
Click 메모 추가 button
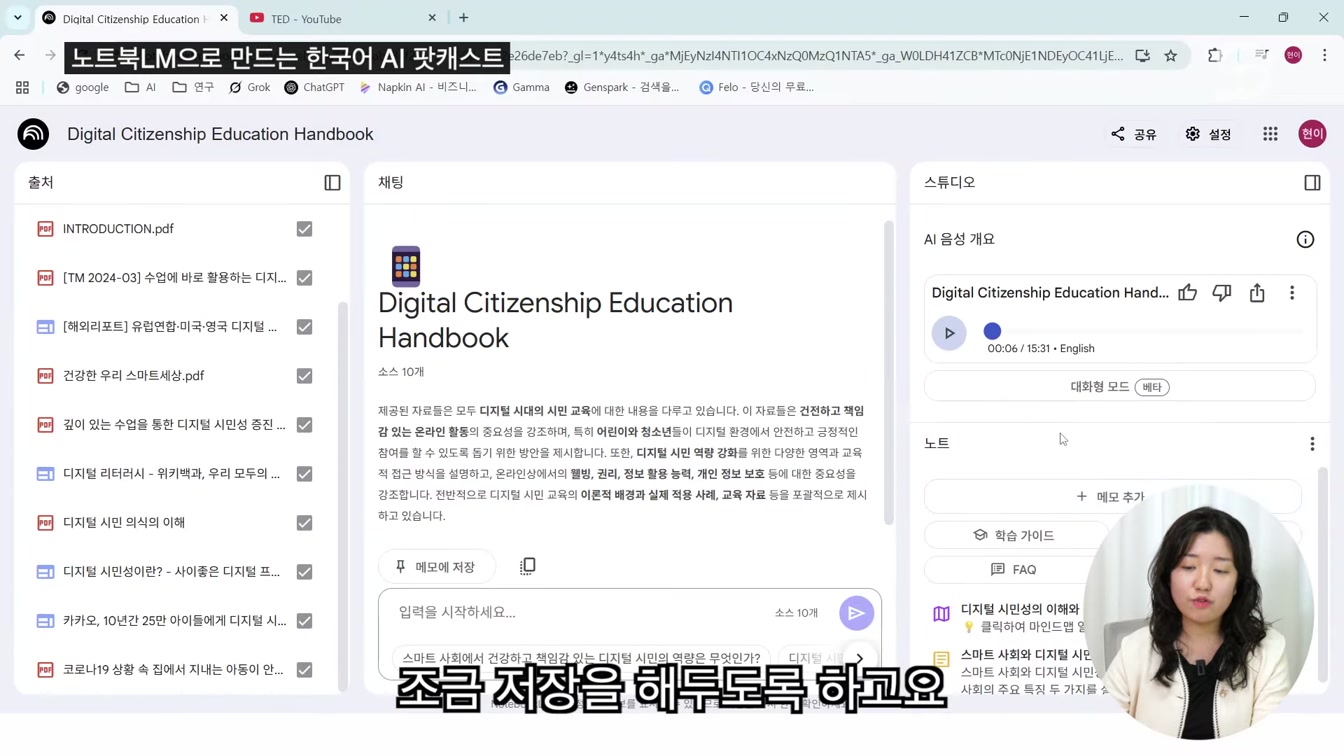[x=1112, y=497]
